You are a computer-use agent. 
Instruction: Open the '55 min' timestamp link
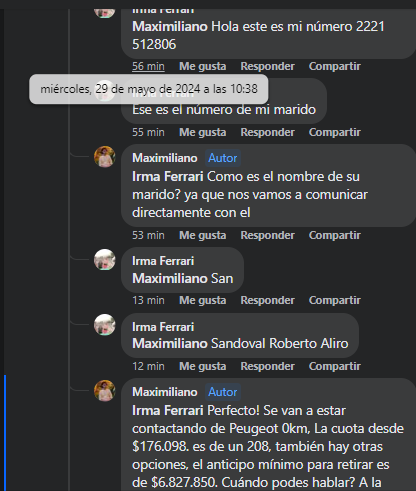148,132
